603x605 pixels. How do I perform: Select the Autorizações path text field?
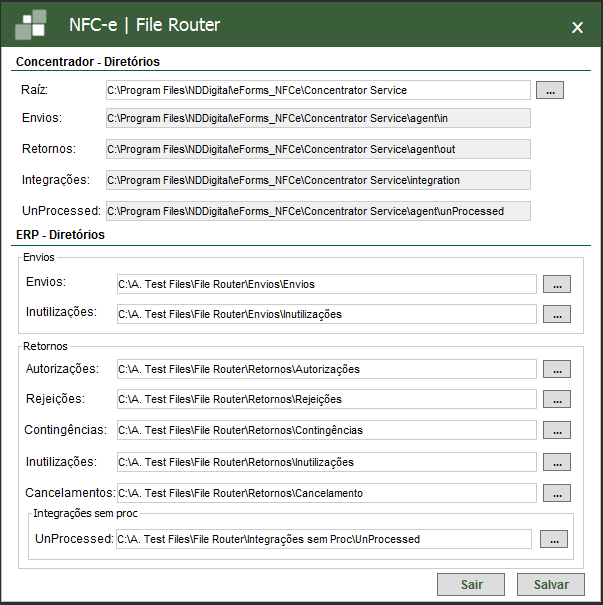click(326, 369)
